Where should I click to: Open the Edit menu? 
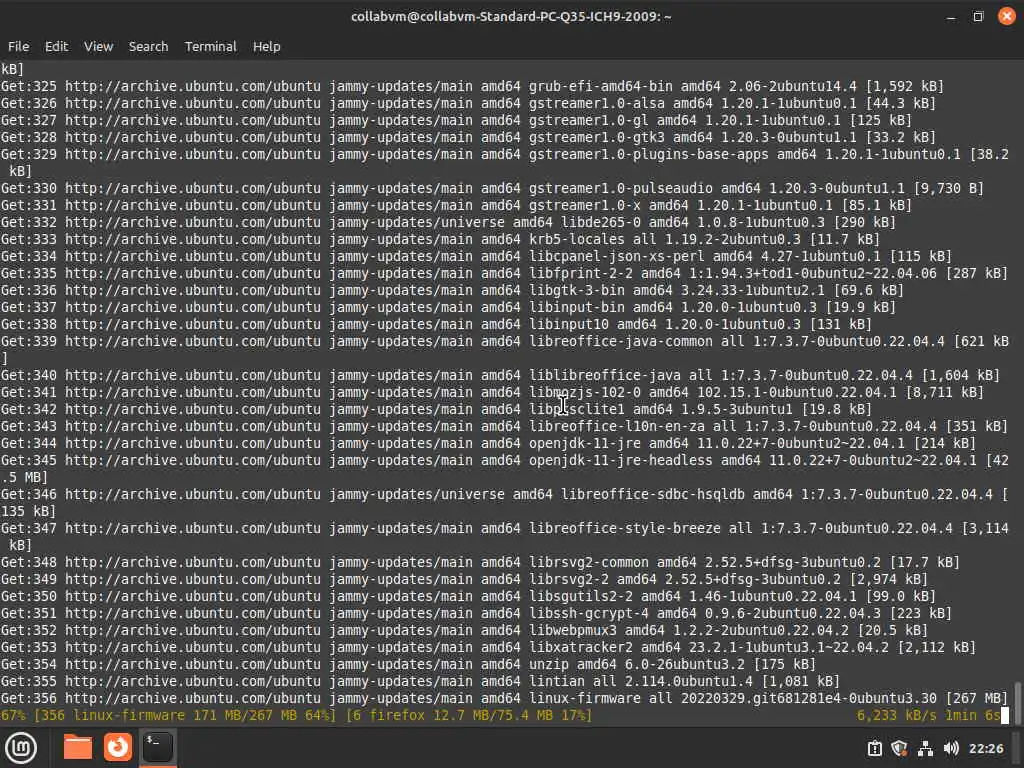tap(56, 46)
